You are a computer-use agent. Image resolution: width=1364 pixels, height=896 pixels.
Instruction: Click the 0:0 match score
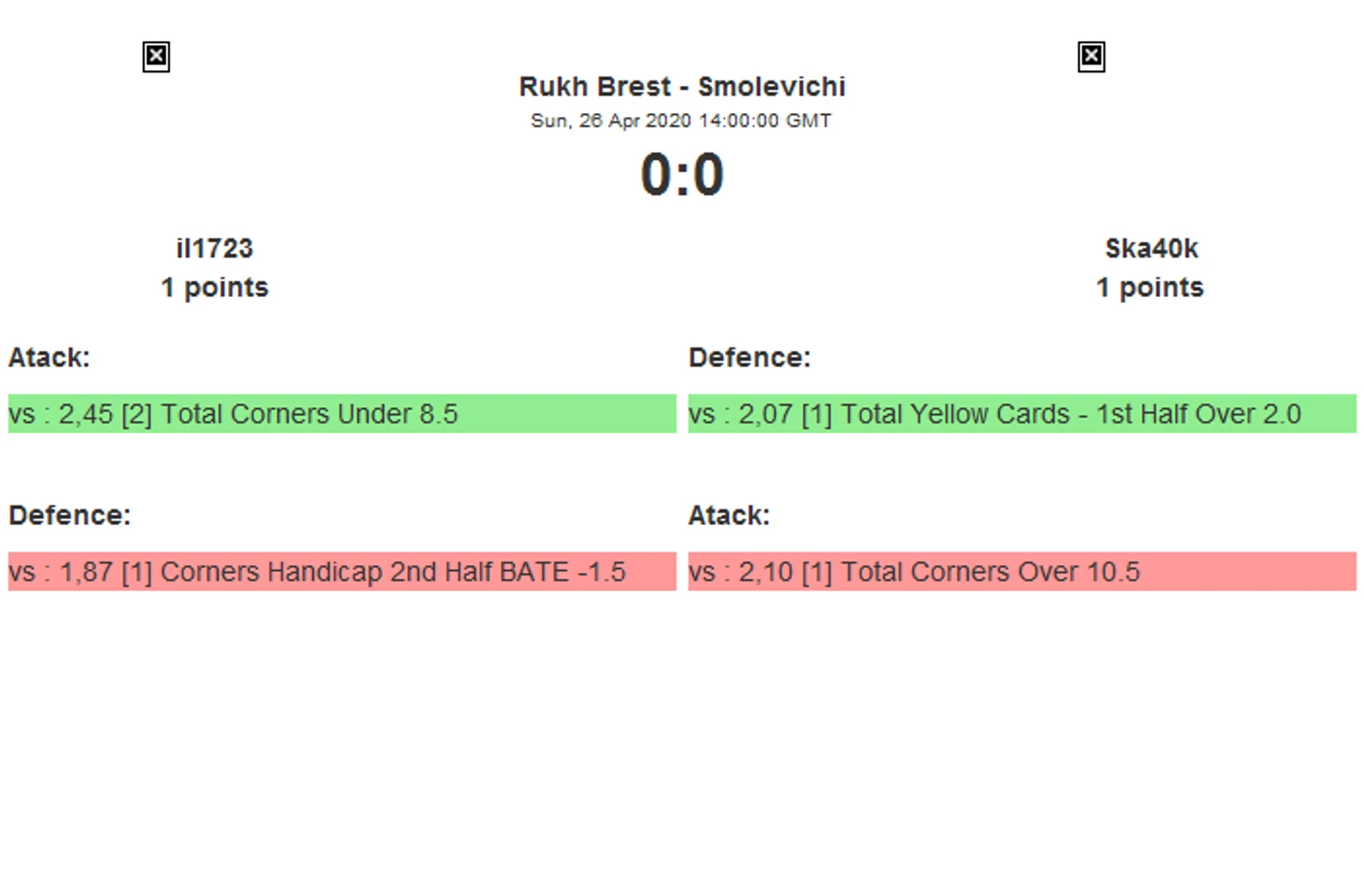[x=682, y=175]
